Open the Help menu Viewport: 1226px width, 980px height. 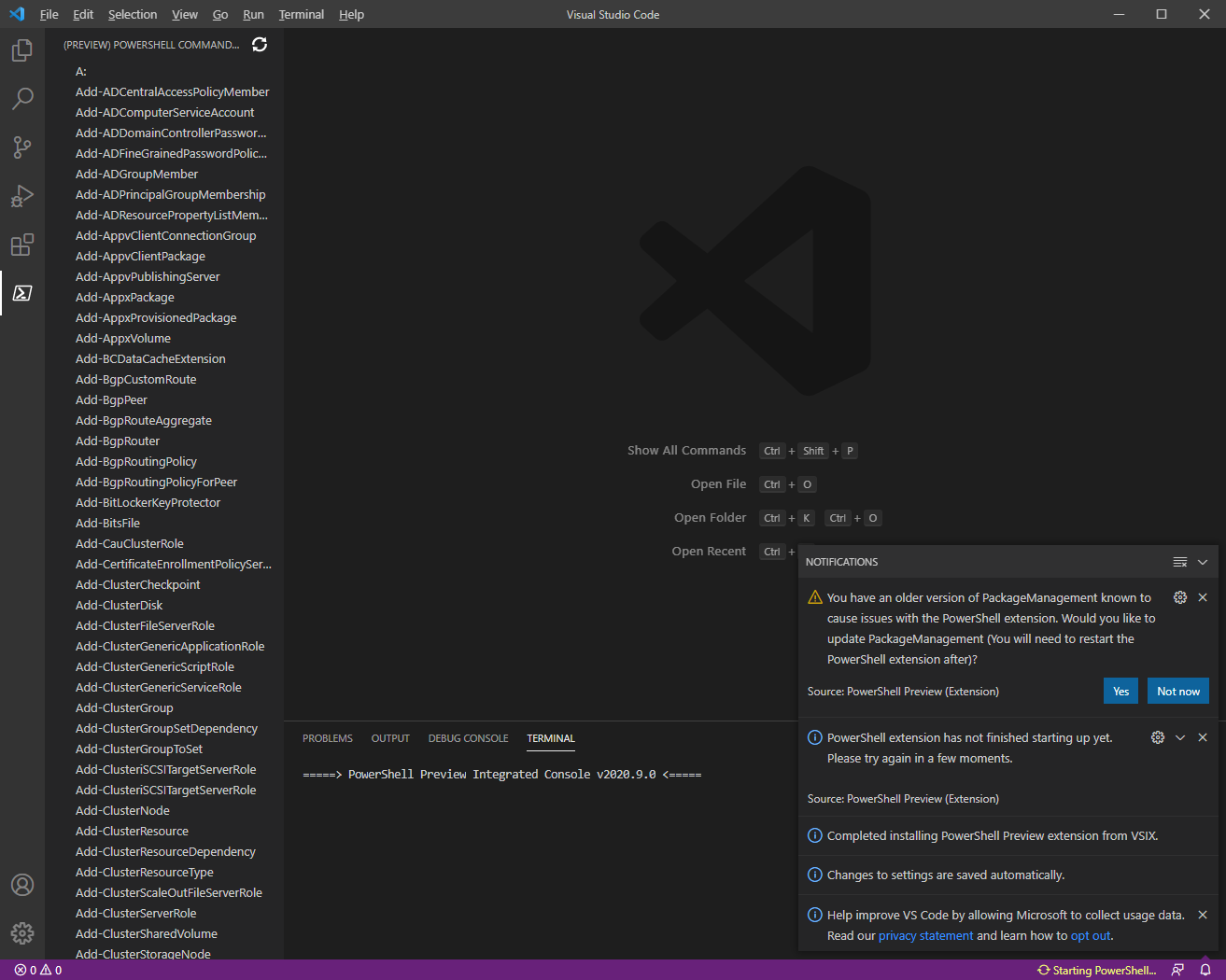coord(351,14)
